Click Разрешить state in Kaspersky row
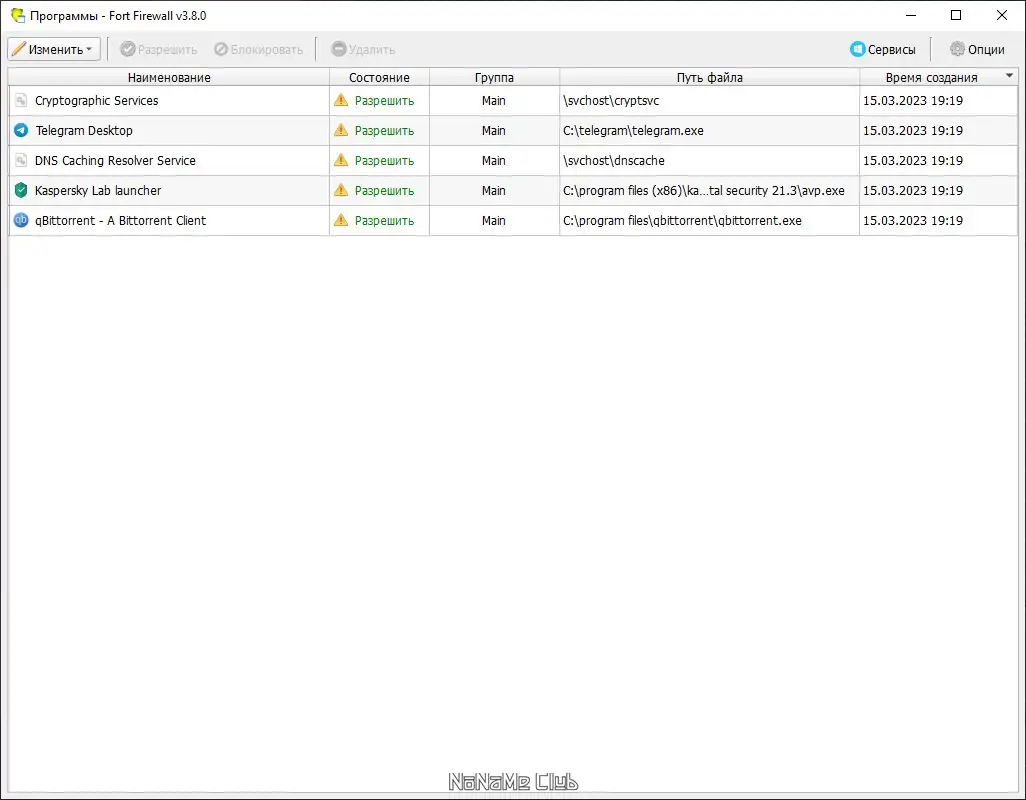 (x=384, y=191)
